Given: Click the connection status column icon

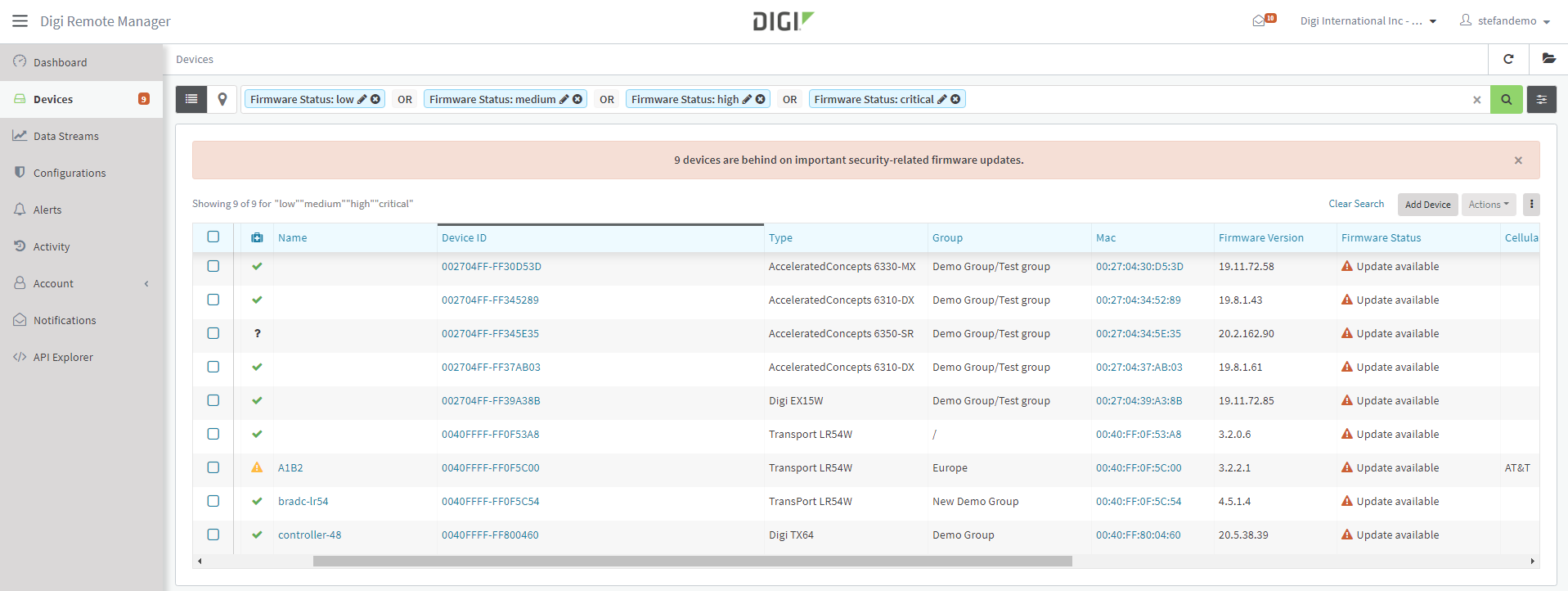Looking at the screenshot, I should (x=257, y=237).
